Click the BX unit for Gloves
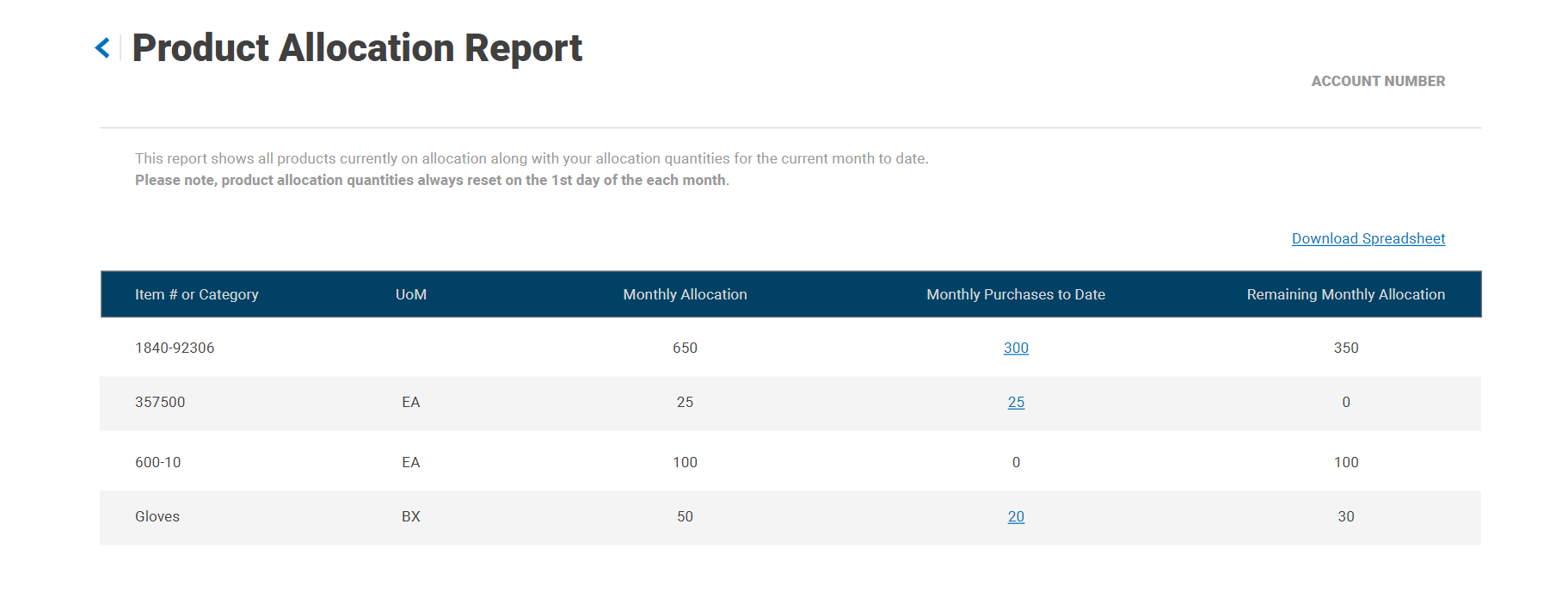The height and width of the screenshot is (592, 1568). [411, 516]
